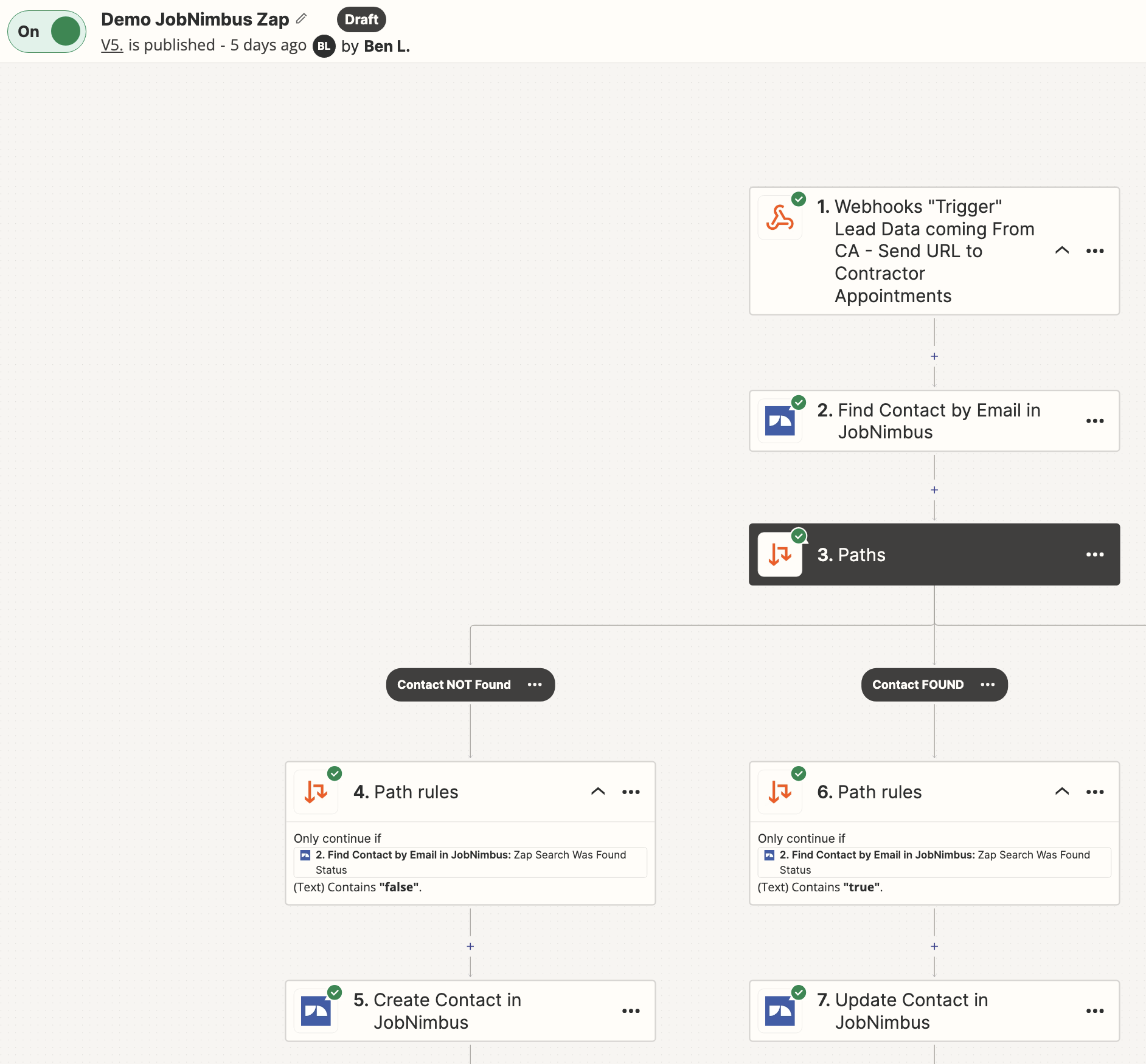Click Zap Search Was Found field in step 6
Image resolution: width=1146 pixels, height=1064 pixels.
tap(934, 862)
